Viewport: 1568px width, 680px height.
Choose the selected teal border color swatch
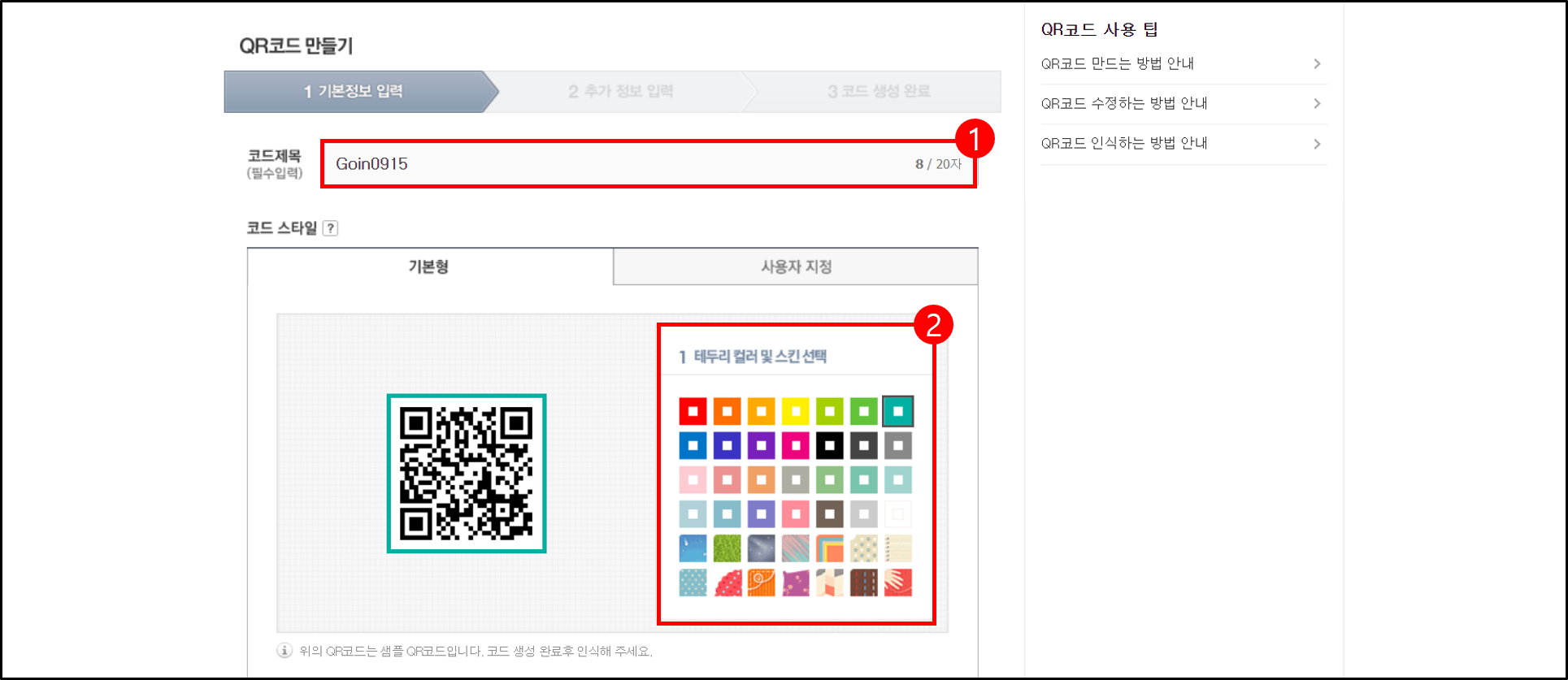click(898, 411)
